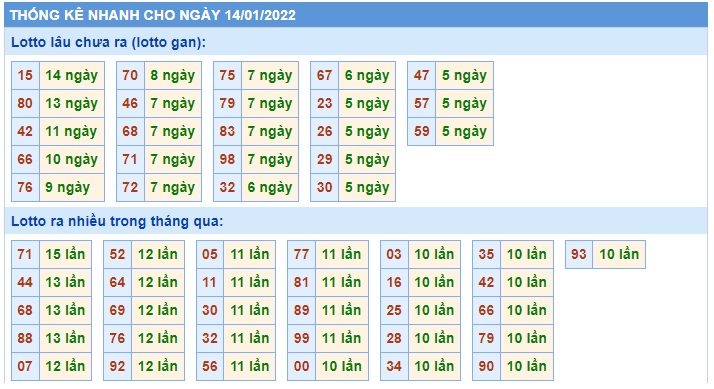
Task: Select number 93 in the frequent lotto table
Action: click(x=579, y=254)
